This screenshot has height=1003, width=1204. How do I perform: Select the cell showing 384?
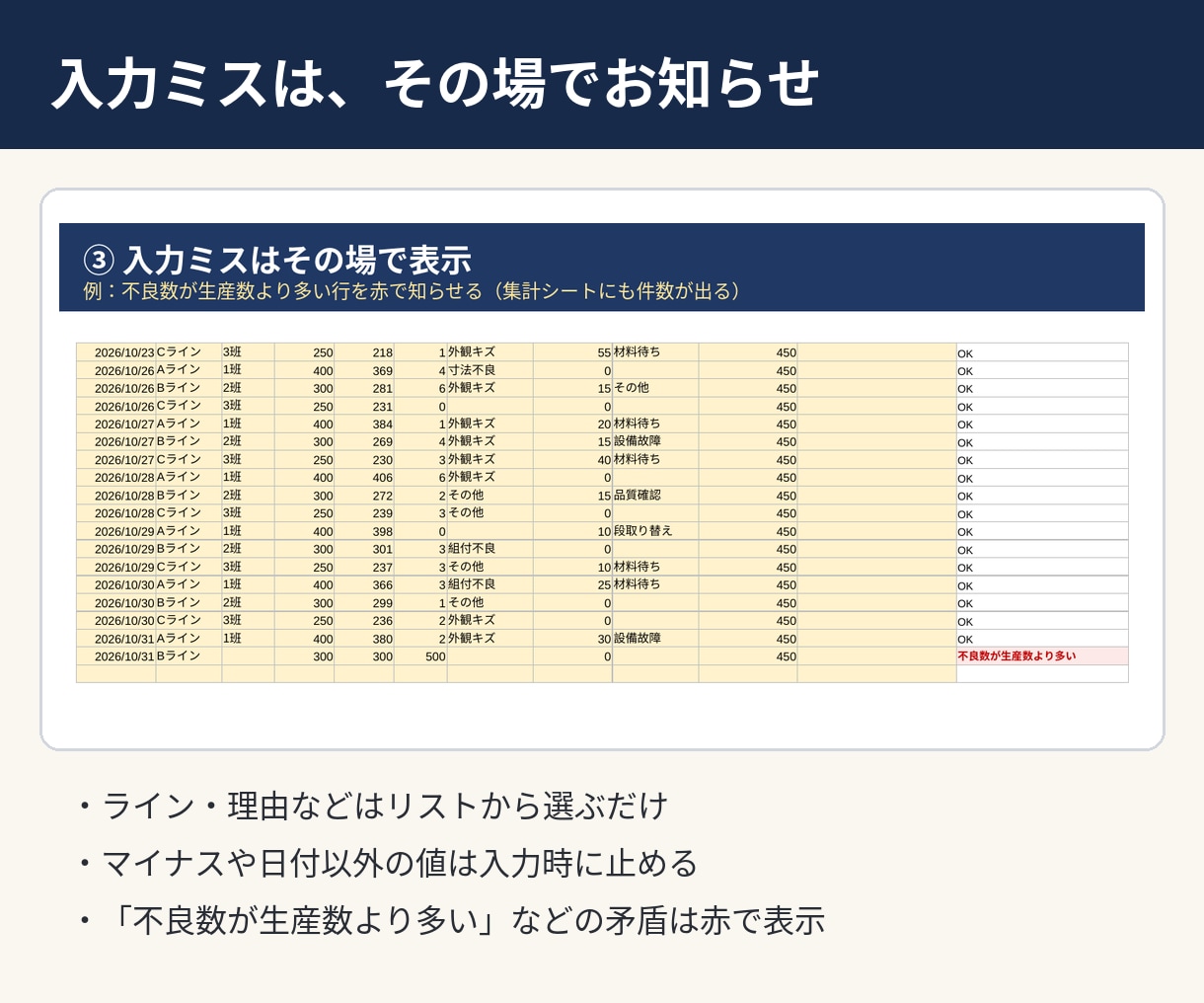pyautogui.click(x=364, y=424)
